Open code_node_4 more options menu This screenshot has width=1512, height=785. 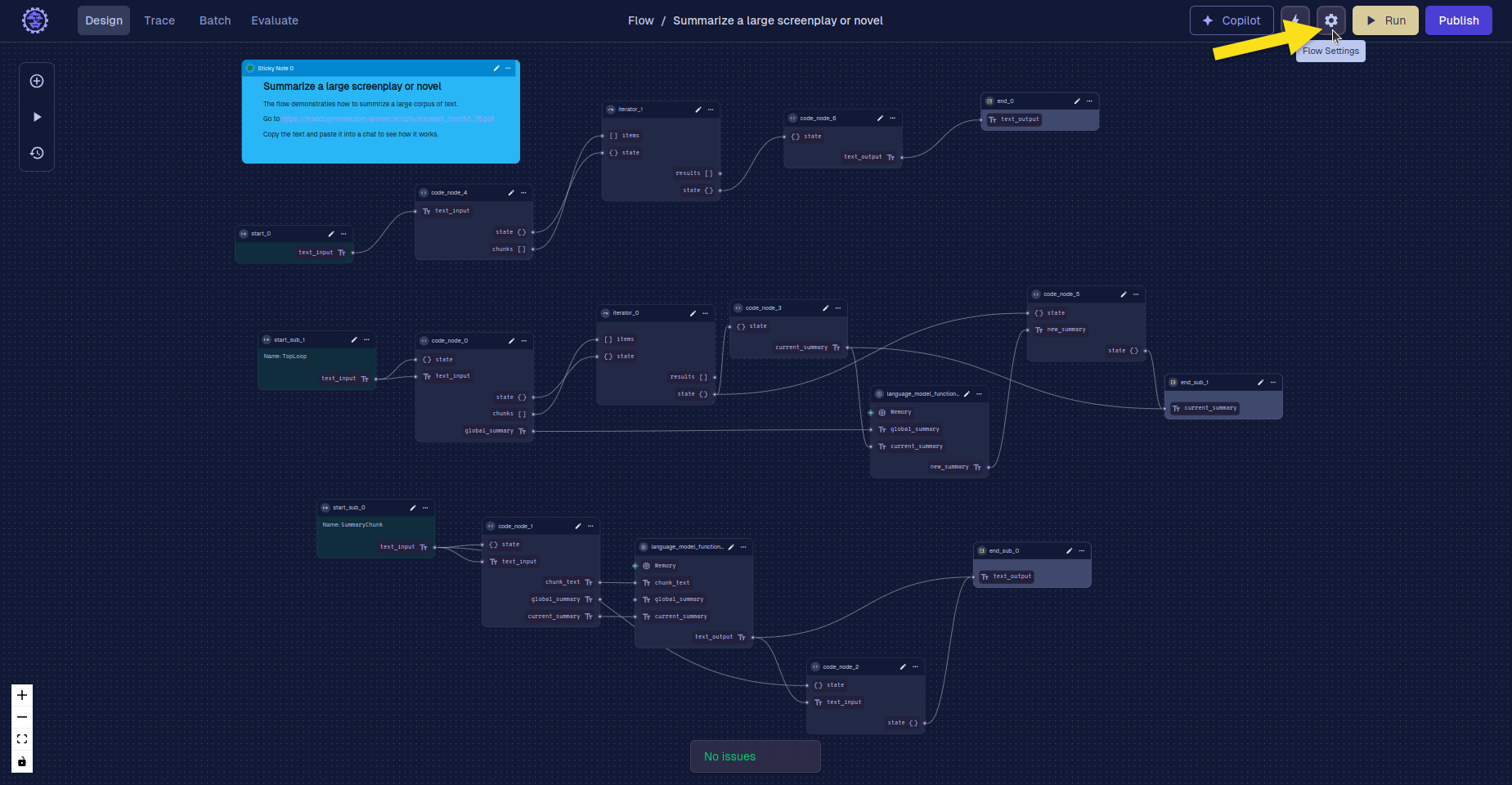[523, 193]
